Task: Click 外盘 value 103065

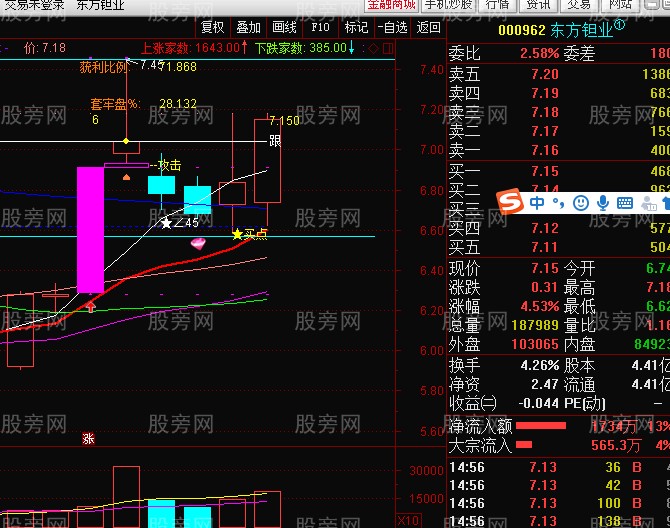Action: pyautogui.click(x=535, y=344)
